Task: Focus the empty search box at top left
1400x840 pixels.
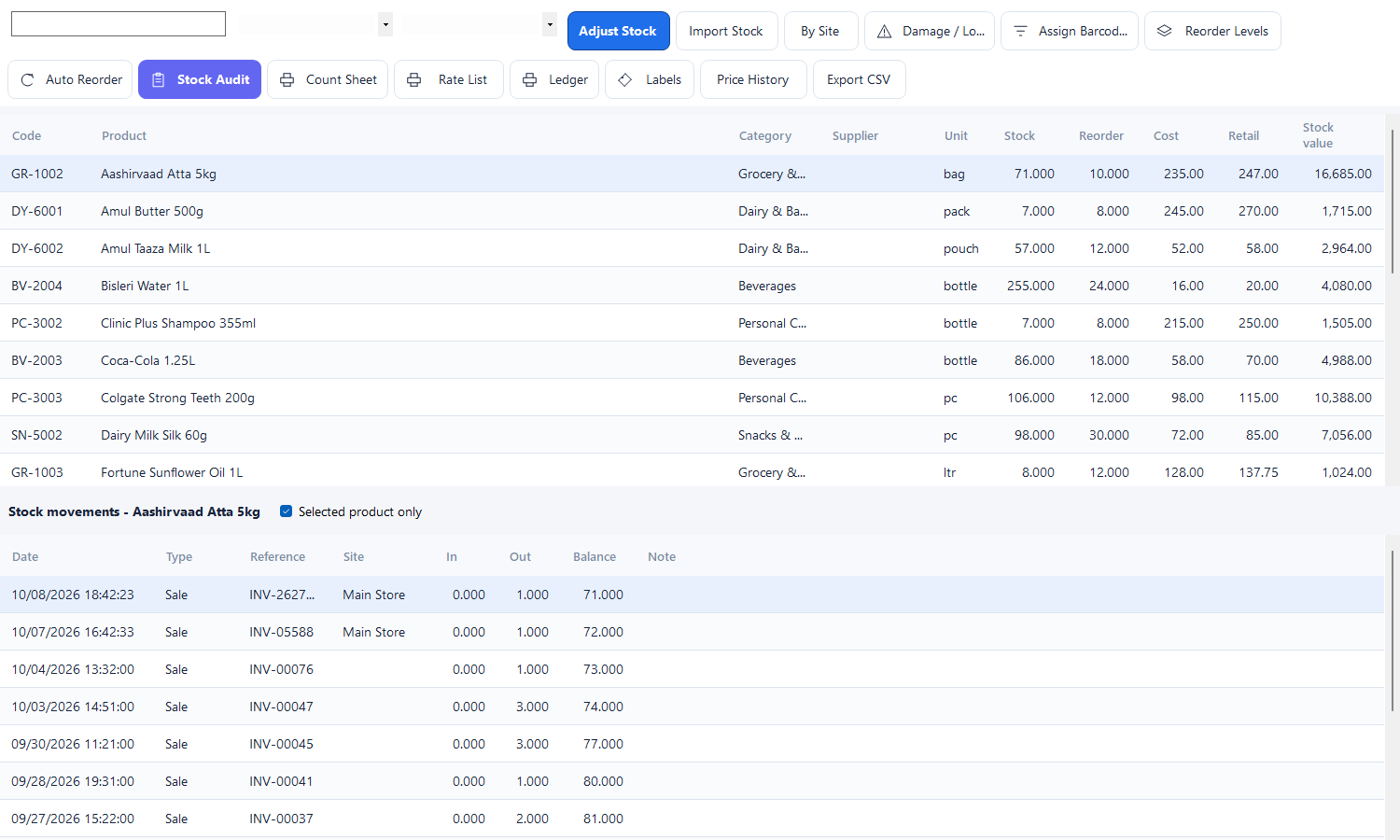Action: (x=119, y=24)
